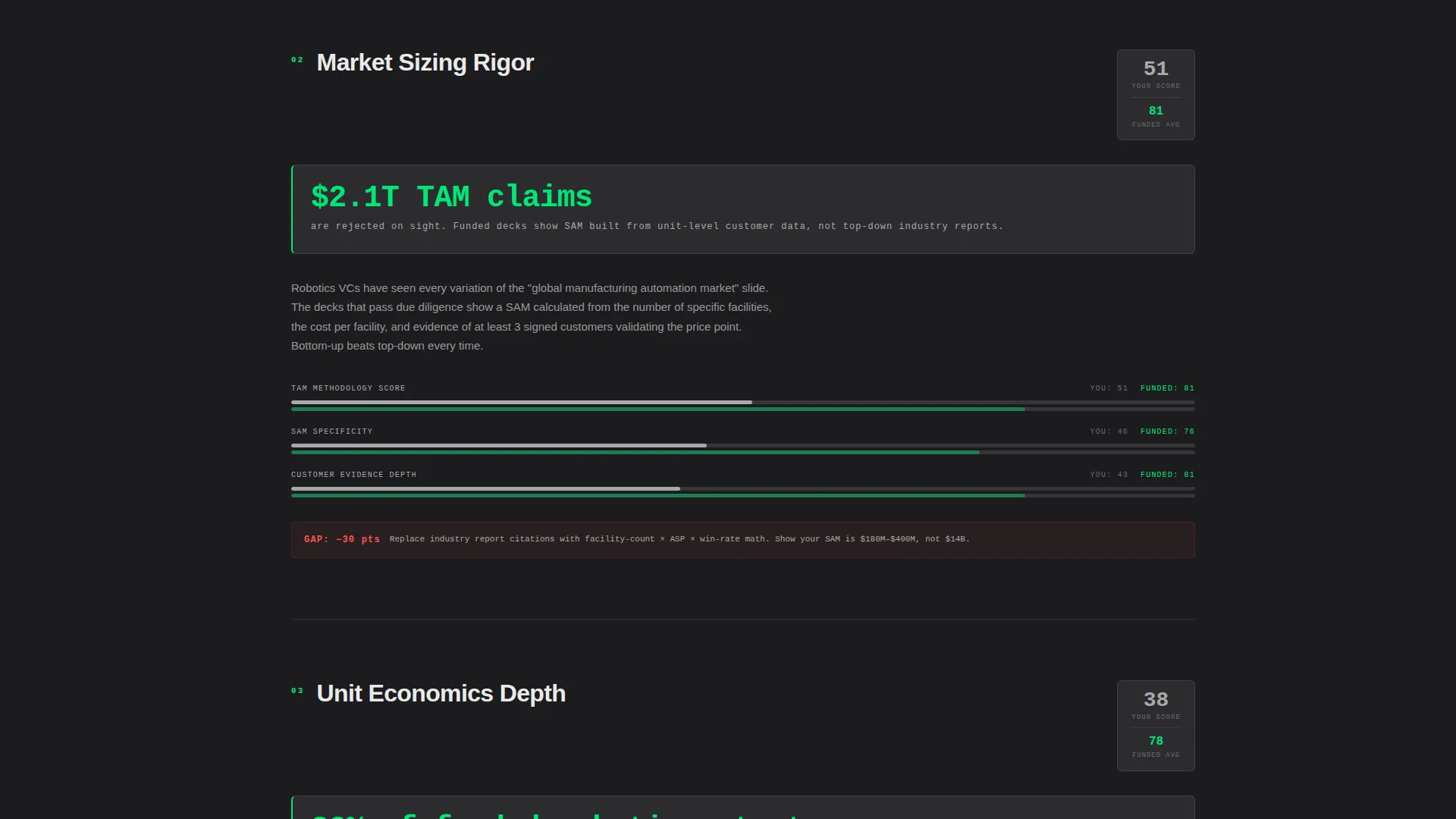Click the Customer Evidence Depth white bar
1456x819 pixels.
click(x=485, y=489)
